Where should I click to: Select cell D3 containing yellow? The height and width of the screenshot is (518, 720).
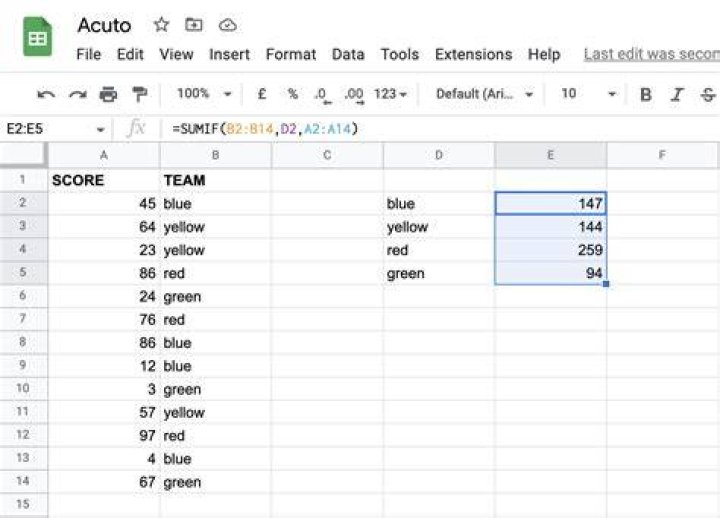coord(439,227)
